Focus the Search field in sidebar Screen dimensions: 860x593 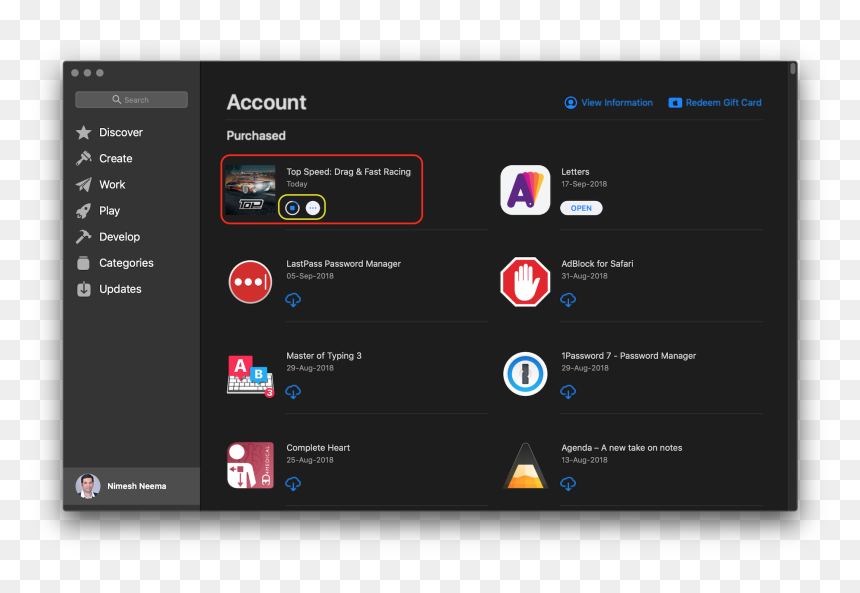(132, 100)
